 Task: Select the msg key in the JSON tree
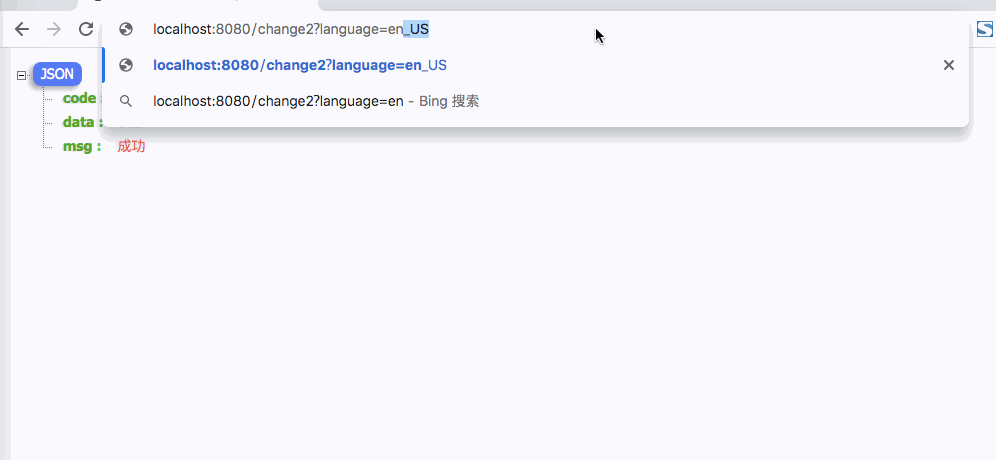tap(82, 147)
